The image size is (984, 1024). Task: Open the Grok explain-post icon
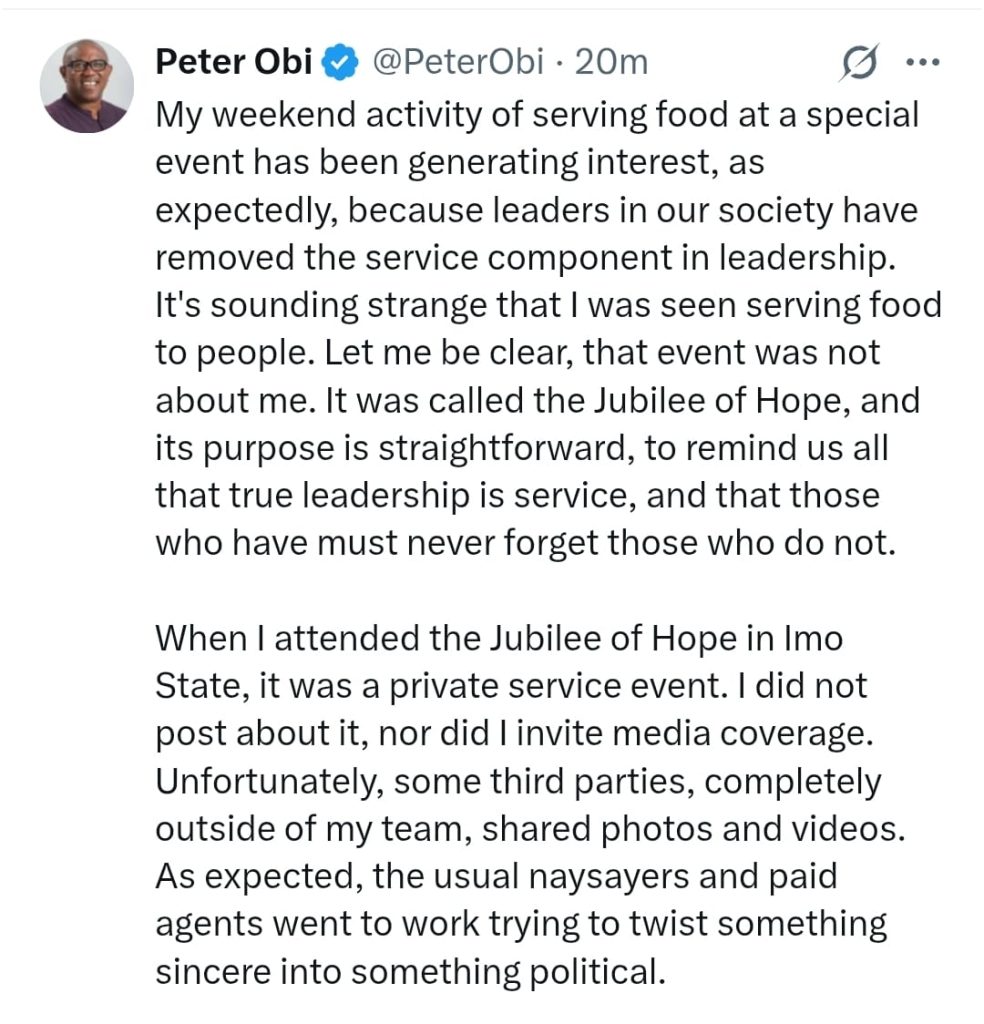859,63
